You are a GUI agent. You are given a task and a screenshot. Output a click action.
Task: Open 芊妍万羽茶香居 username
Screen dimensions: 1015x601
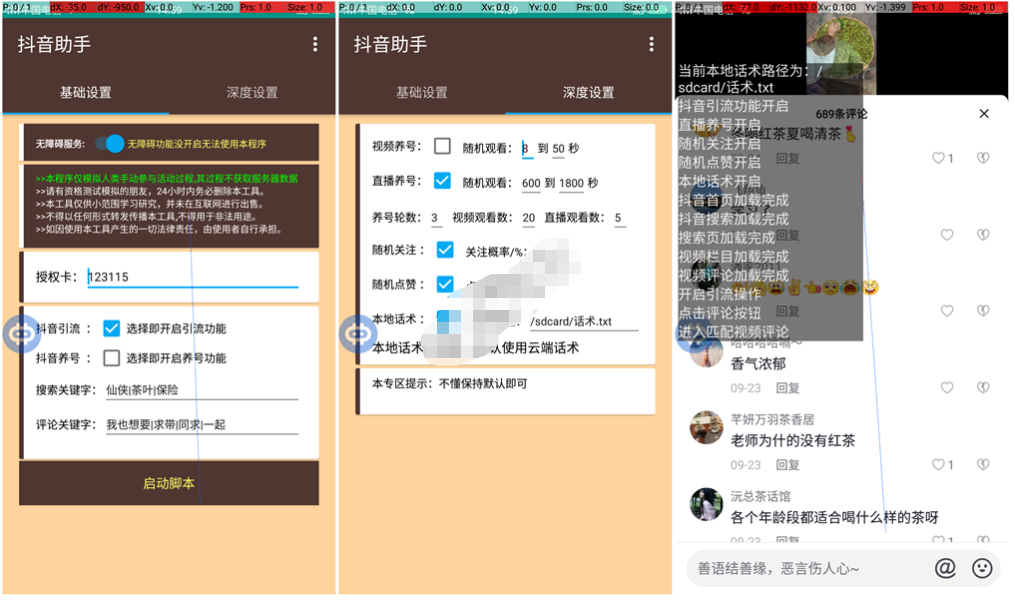point(772,420)
